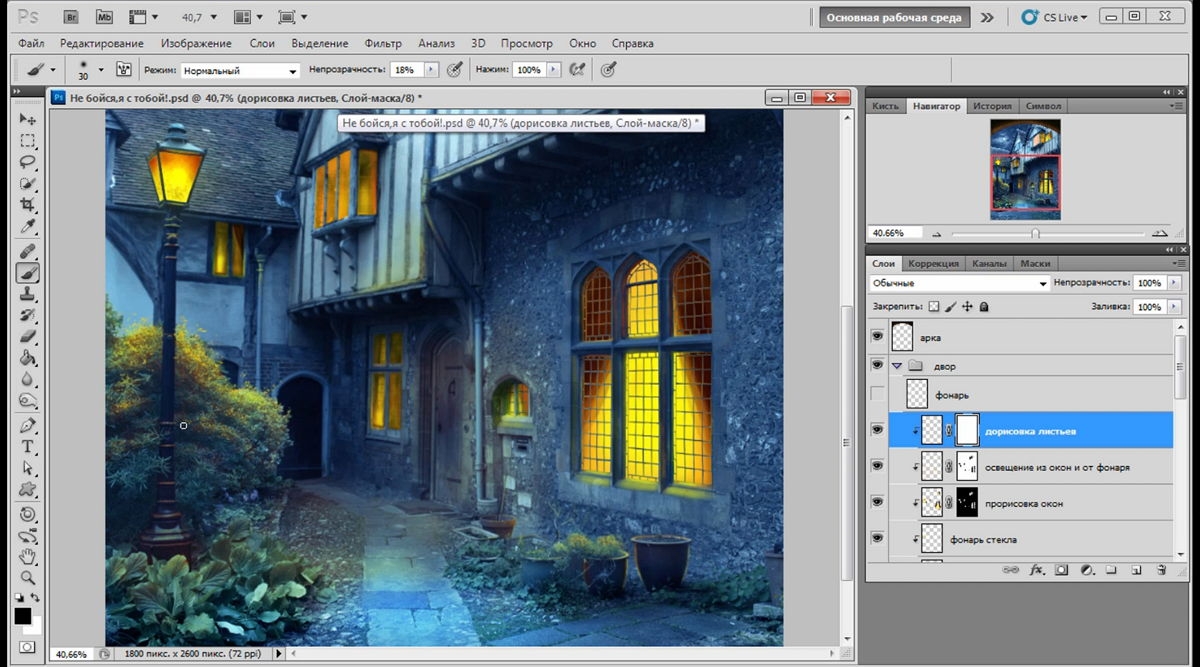Select the Pen tool

(x=28, y=426)
